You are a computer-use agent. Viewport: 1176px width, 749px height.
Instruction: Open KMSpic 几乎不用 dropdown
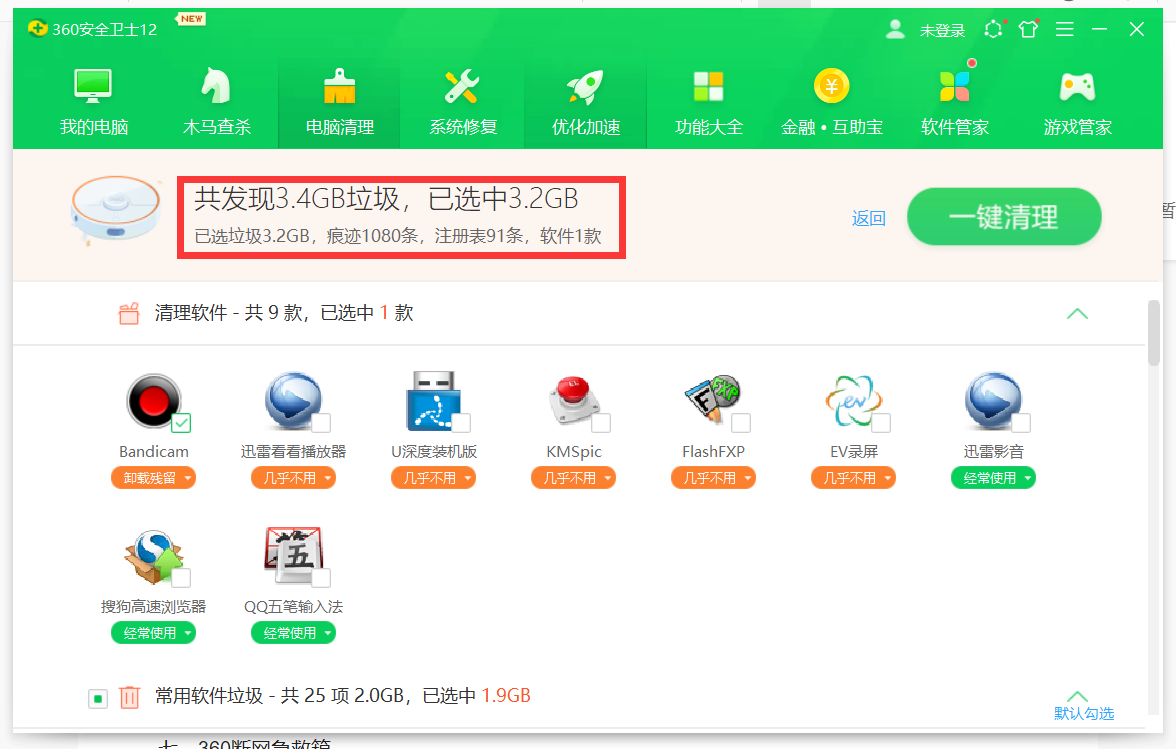[574, 478]
